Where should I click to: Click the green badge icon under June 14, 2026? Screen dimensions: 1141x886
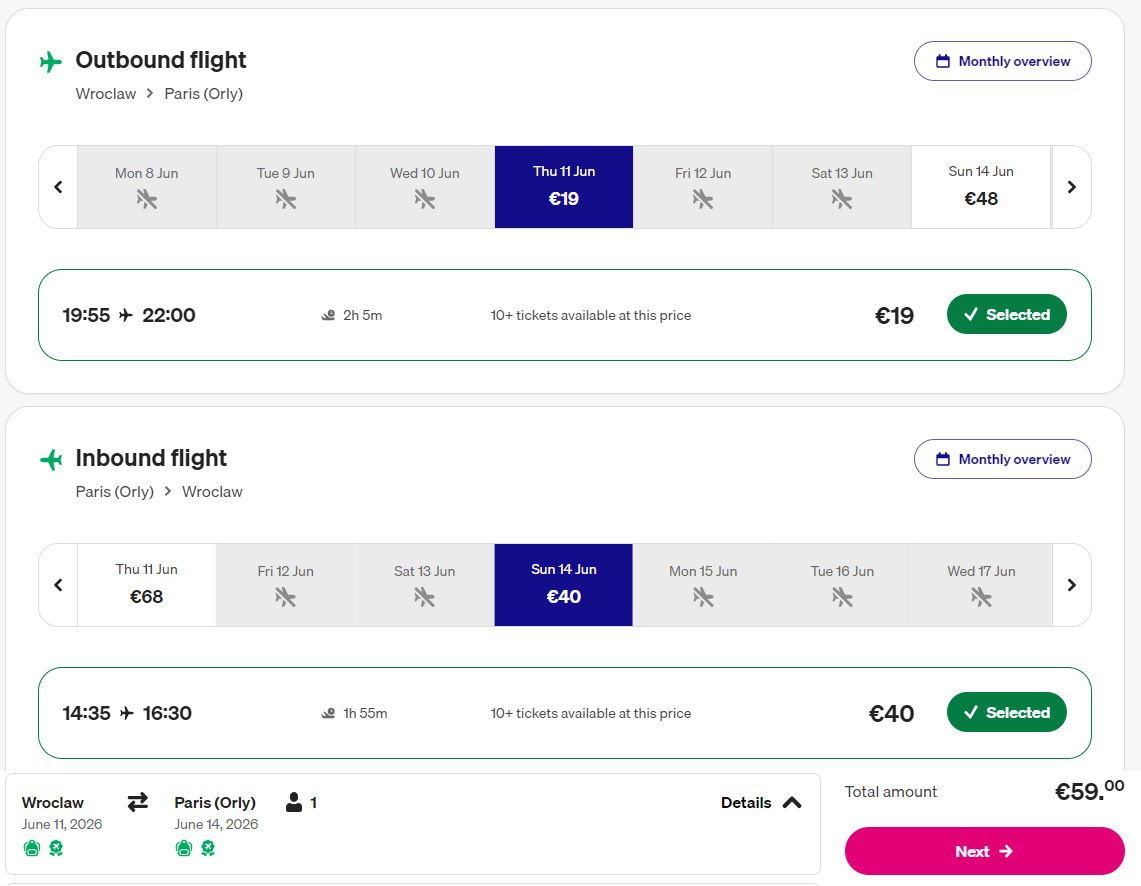click(x=208, y=848)
